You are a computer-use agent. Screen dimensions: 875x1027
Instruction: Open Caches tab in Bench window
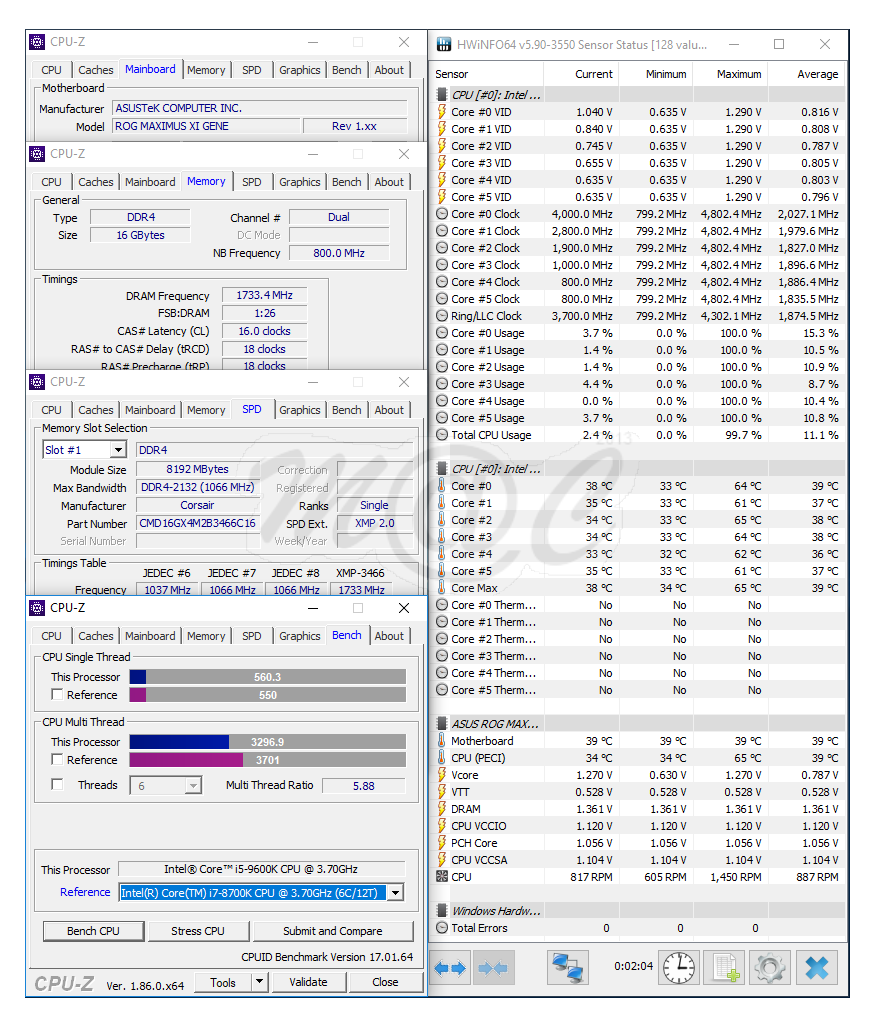click(96, 635)
